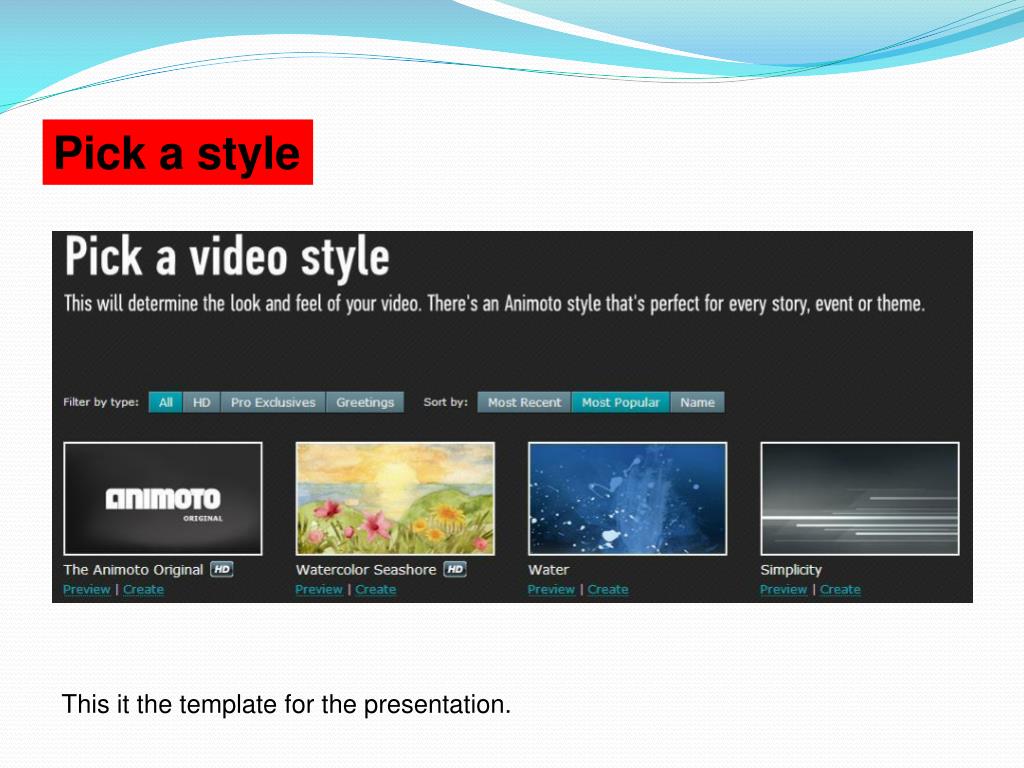The width and height of the screenshot is (1024, 768).
Task: Preview the Simplicity style
Action: point(784,589)
